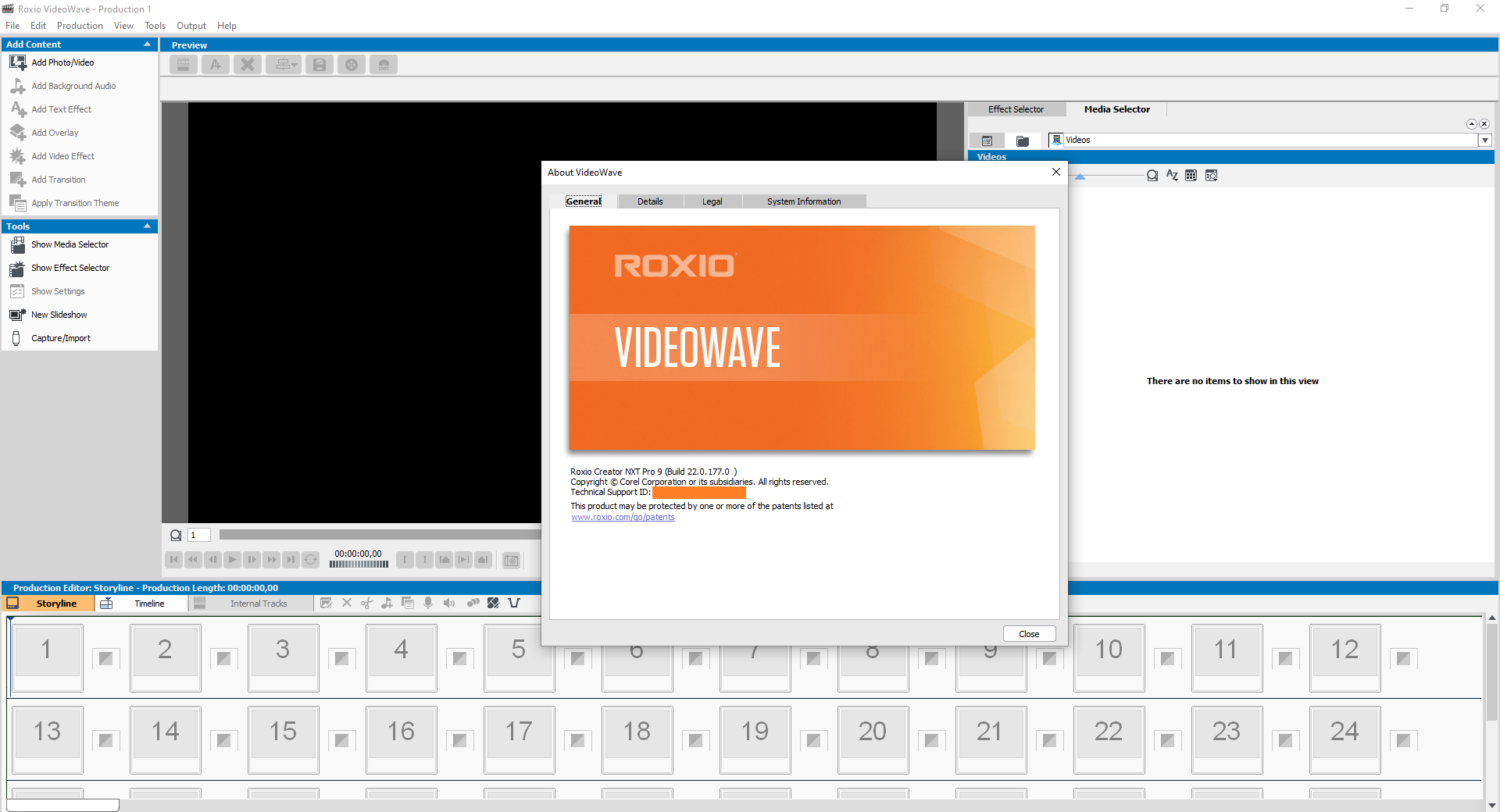Click the Capture/Import device icon

click(x=16, y=338)
